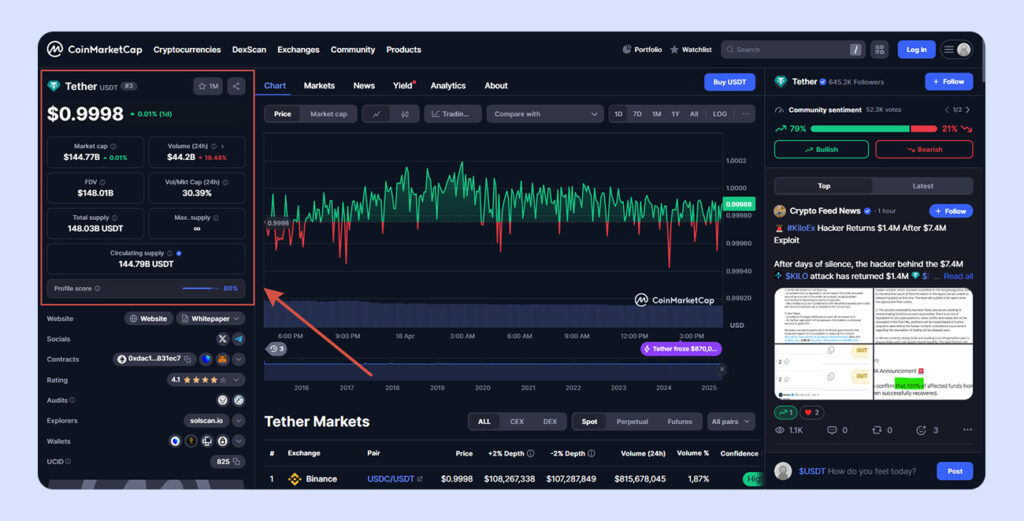Viewport: 1024px width, 521px height.
Task: Open the About tab
Action: (x=496, y=86)
